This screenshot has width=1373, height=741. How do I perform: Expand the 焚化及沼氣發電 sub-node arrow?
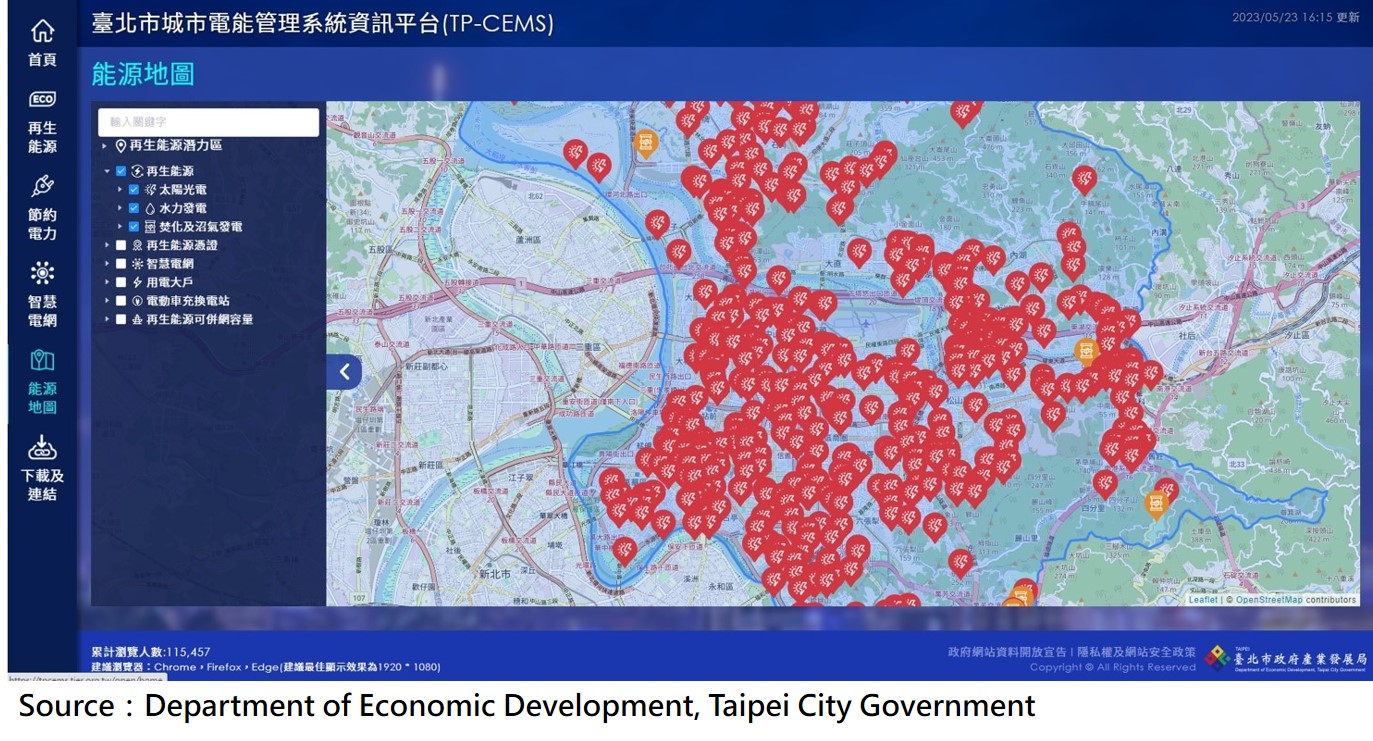[x=120, y=227]
